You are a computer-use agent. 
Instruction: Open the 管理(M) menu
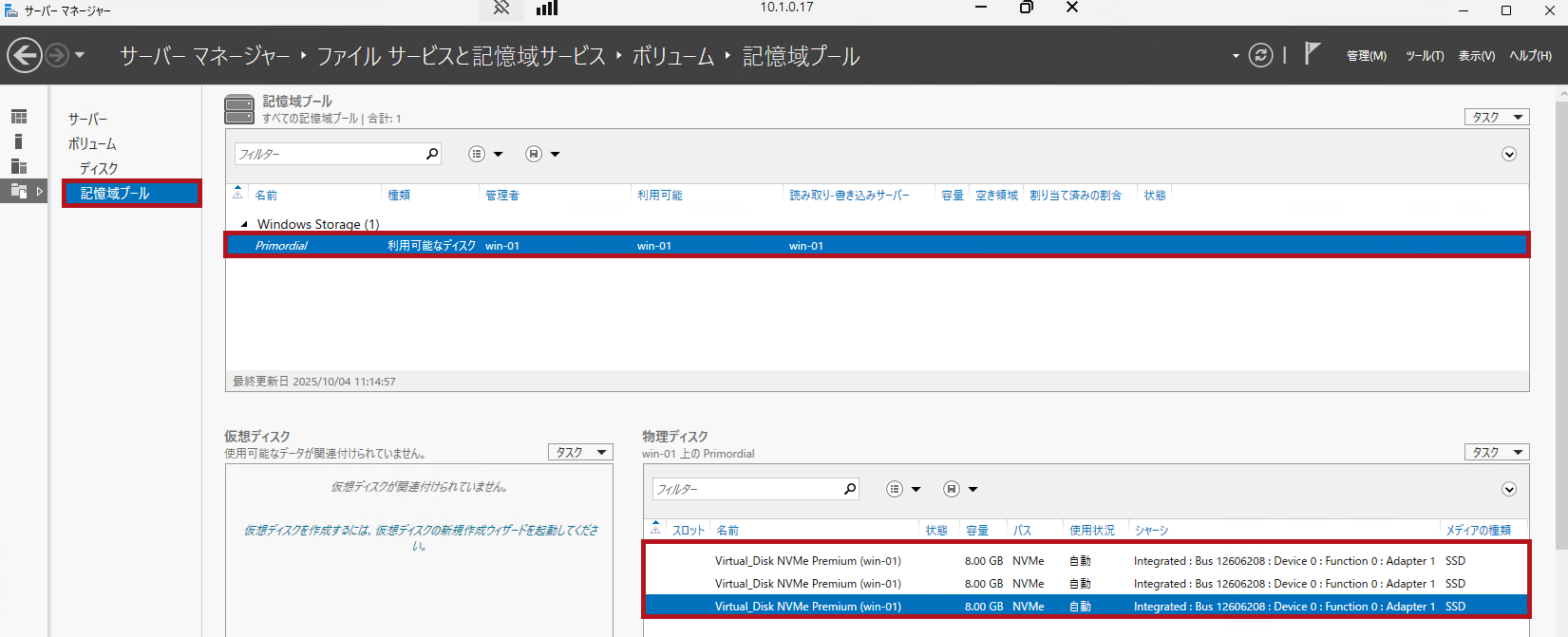pyautogui.click(x=1366, y=56)
